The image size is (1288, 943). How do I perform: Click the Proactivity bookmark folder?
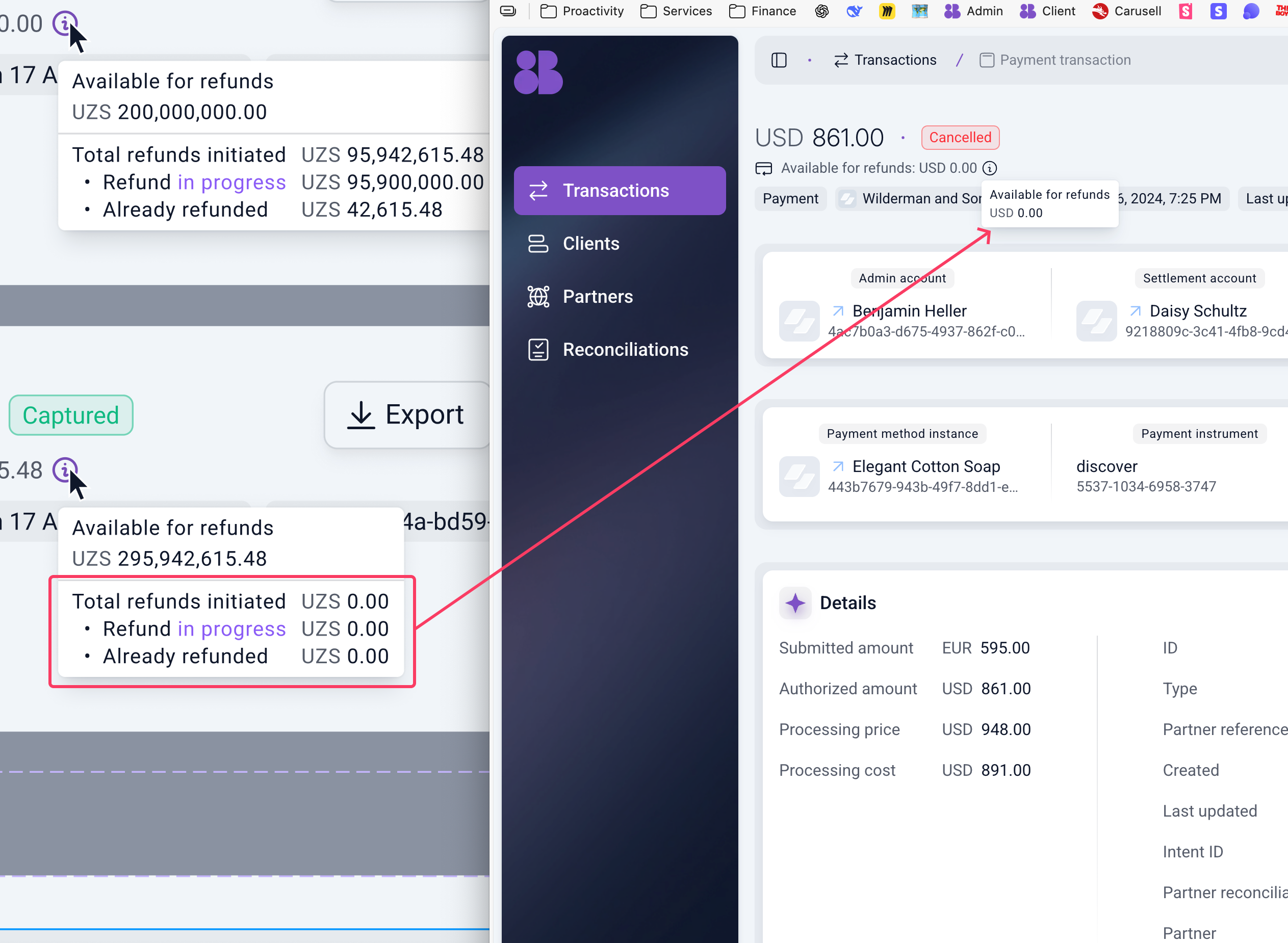click(582, 11)
